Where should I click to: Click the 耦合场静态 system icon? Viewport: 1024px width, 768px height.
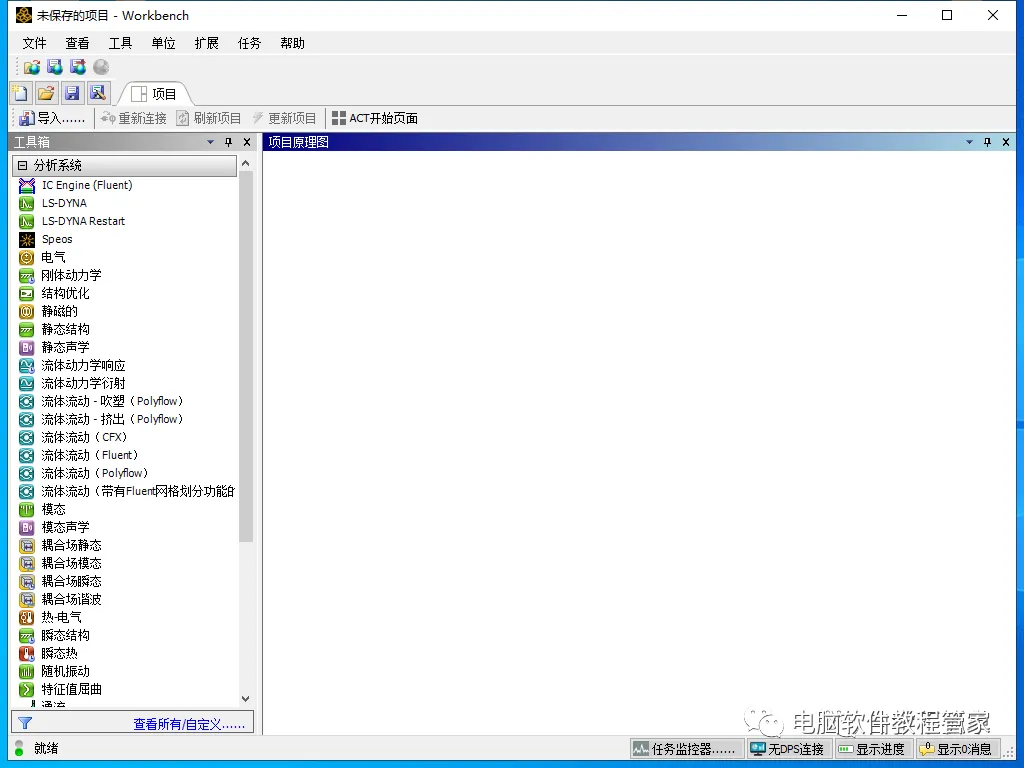coord(27,545)
